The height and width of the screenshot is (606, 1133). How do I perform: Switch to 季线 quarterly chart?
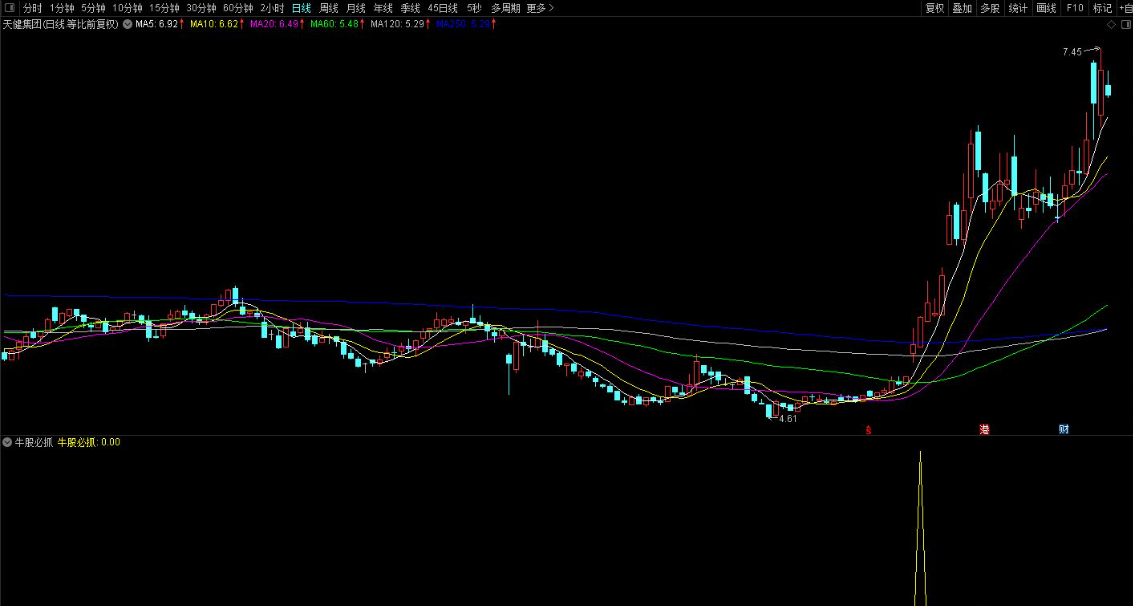(410, 8)
